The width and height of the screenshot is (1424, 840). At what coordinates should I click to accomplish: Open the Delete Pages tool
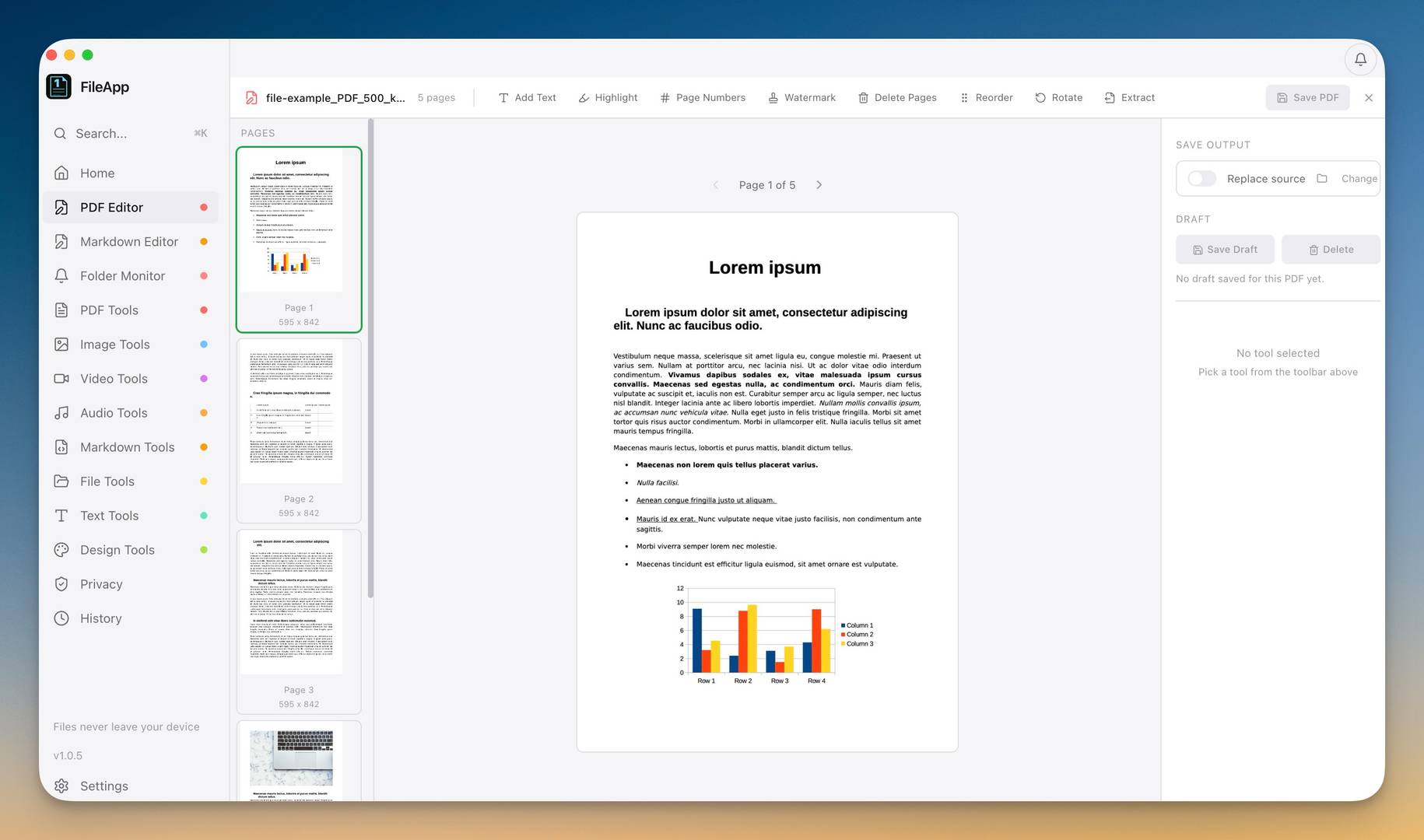(897, 98)
